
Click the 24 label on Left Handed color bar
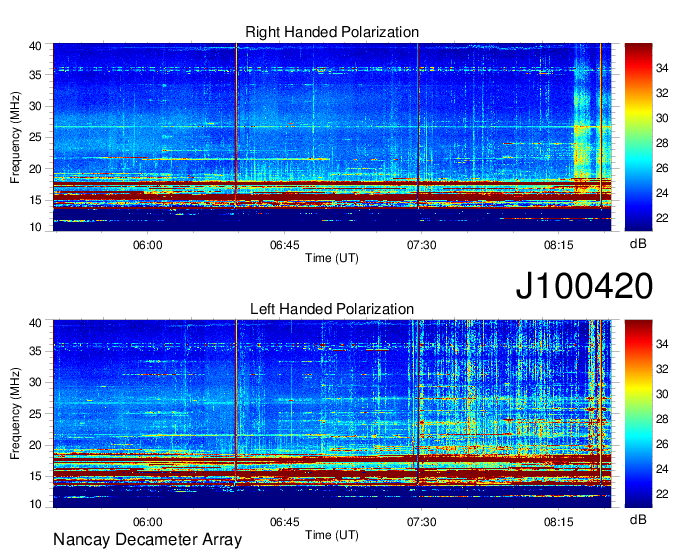662,469
